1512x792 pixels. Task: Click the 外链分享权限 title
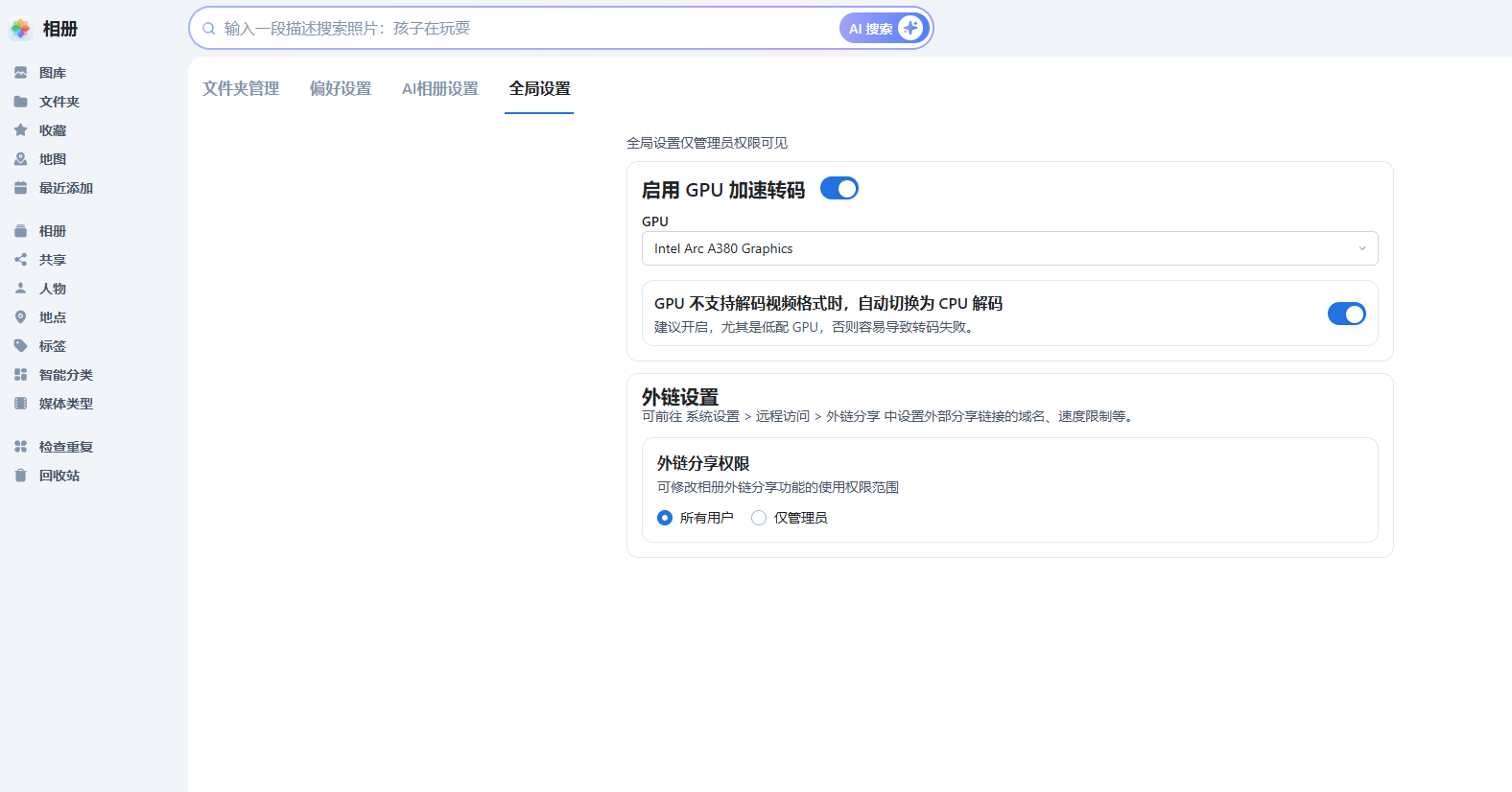(703, 463)
